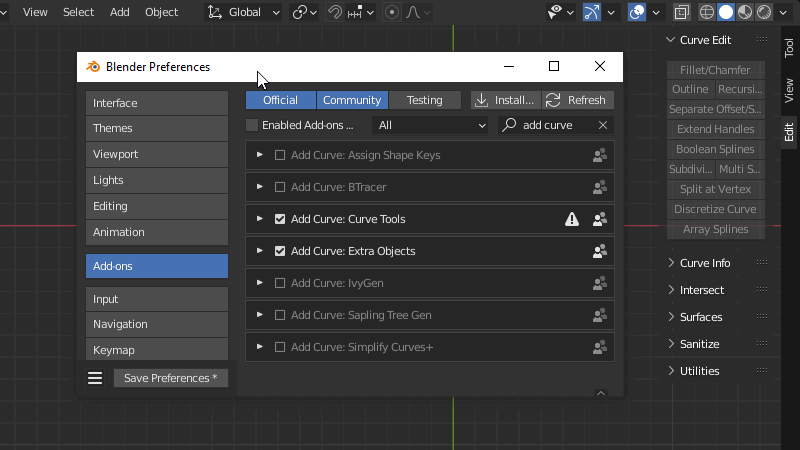Screen dimensions: 800x450
Task: Click community icon on Curve Tools row
Action: 600,219
